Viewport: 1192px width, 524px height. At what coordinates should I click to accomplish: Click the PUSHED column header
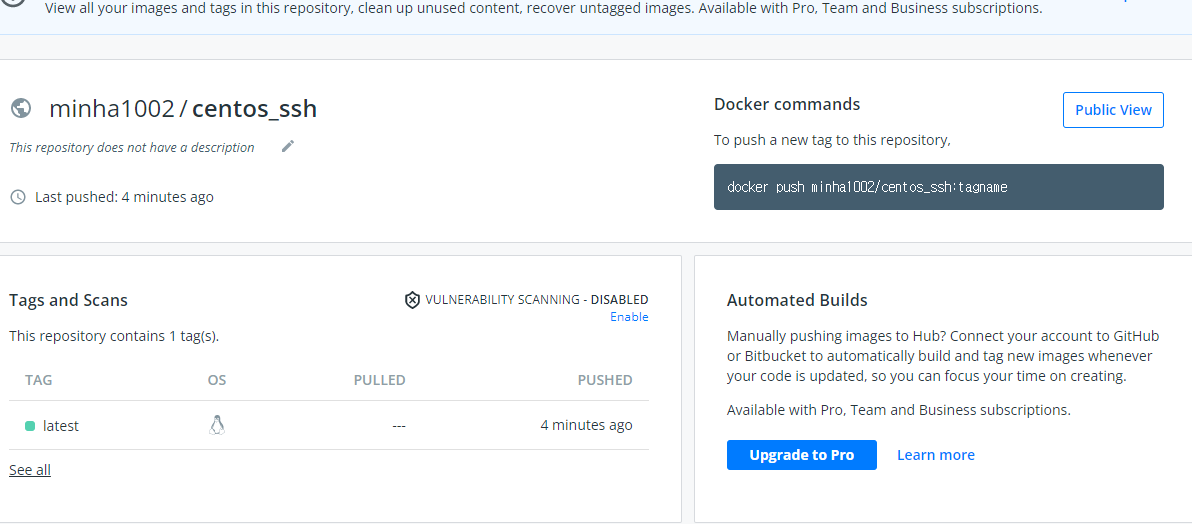pyautogui.click(x=605, y=380)
